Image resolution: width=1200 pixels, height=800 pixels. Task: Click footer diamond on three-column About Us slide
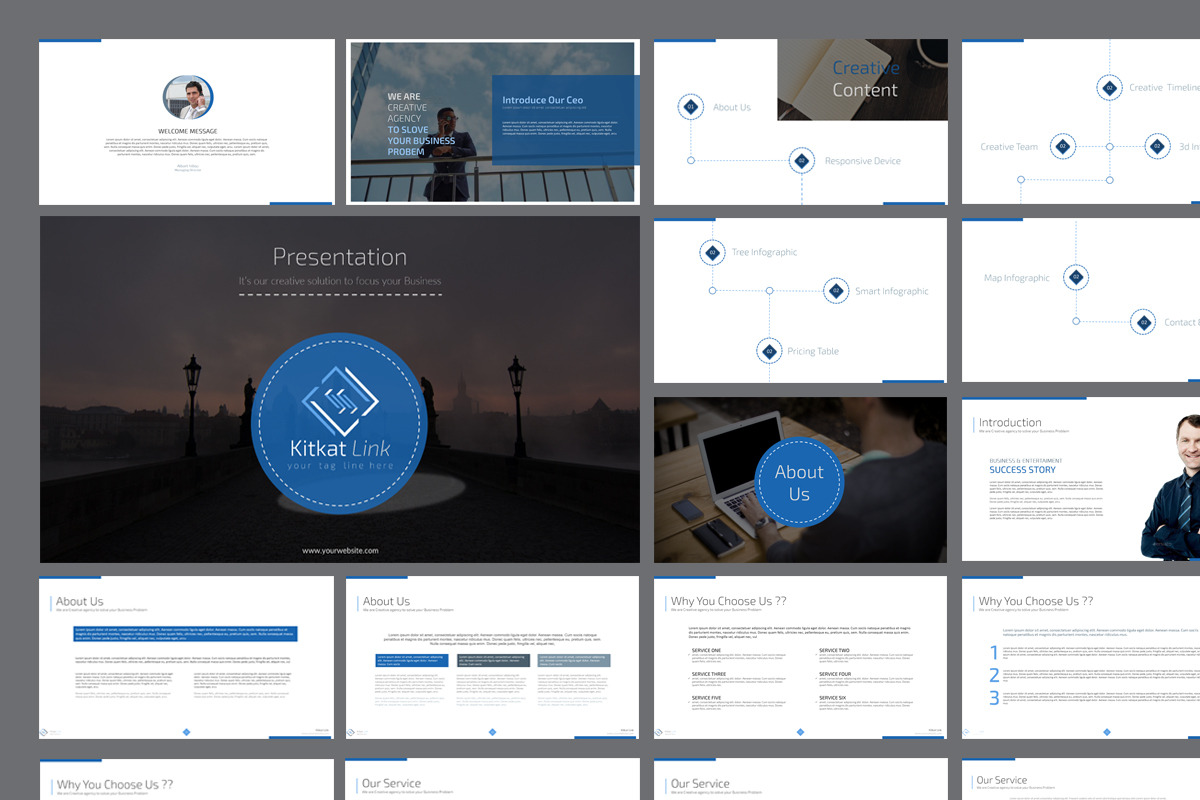[x=492, y=732]
